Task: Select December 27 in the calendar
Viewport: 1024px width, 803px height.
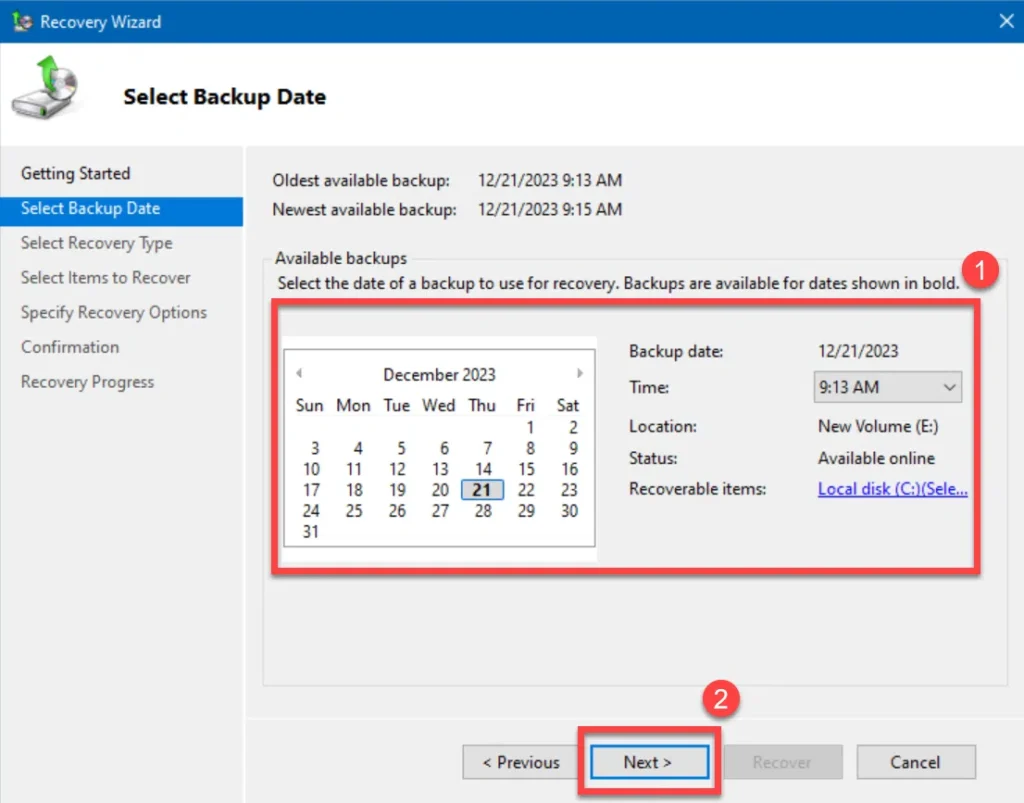Action: 440,511
